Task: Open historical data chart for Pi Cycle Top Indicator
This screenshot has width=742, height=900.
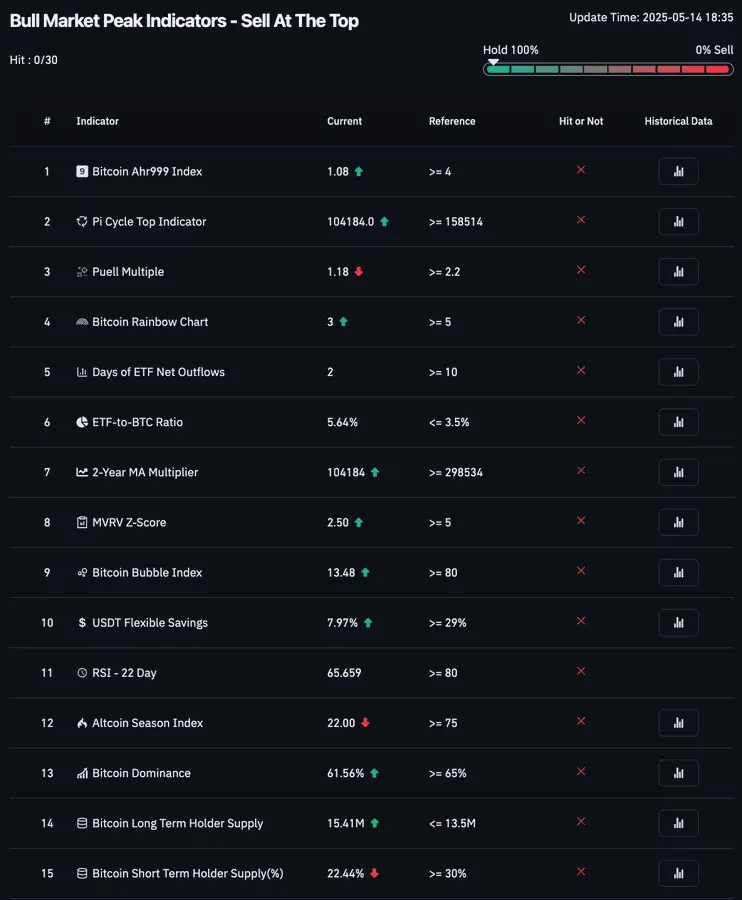Action: click(678, 222)
